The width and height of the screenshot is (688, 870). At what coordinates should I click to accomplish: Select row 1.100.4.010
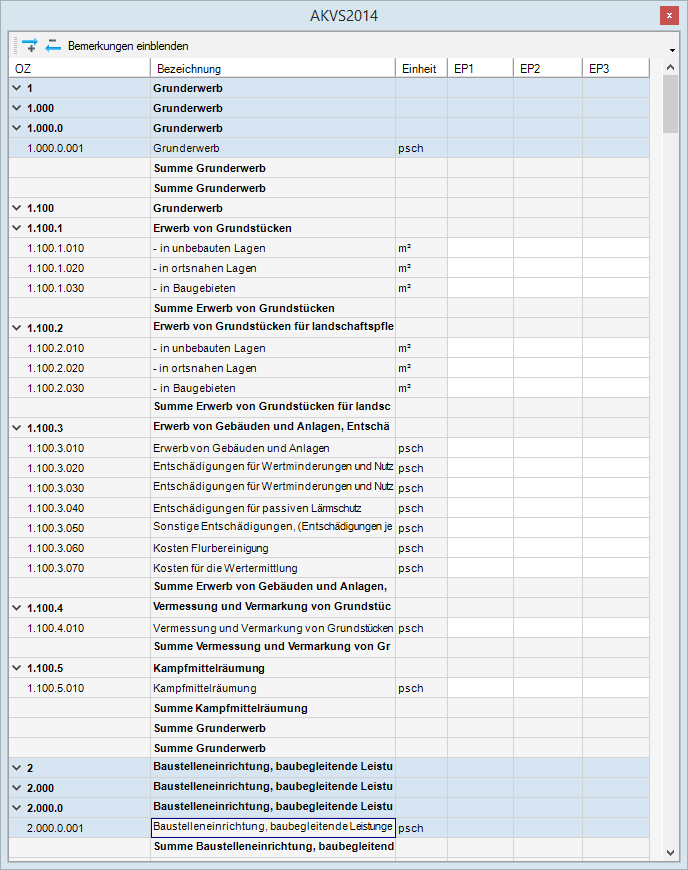click(x=329, y=628)
